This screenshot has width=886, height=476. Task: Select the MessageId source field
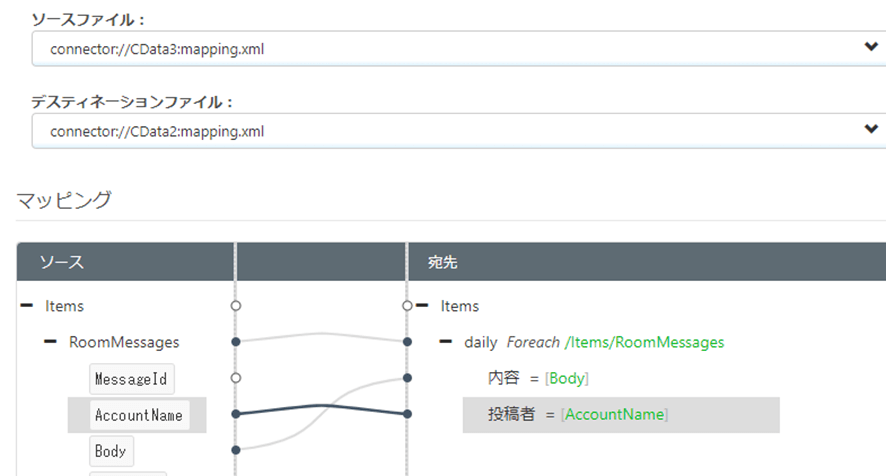coord(132,379)
